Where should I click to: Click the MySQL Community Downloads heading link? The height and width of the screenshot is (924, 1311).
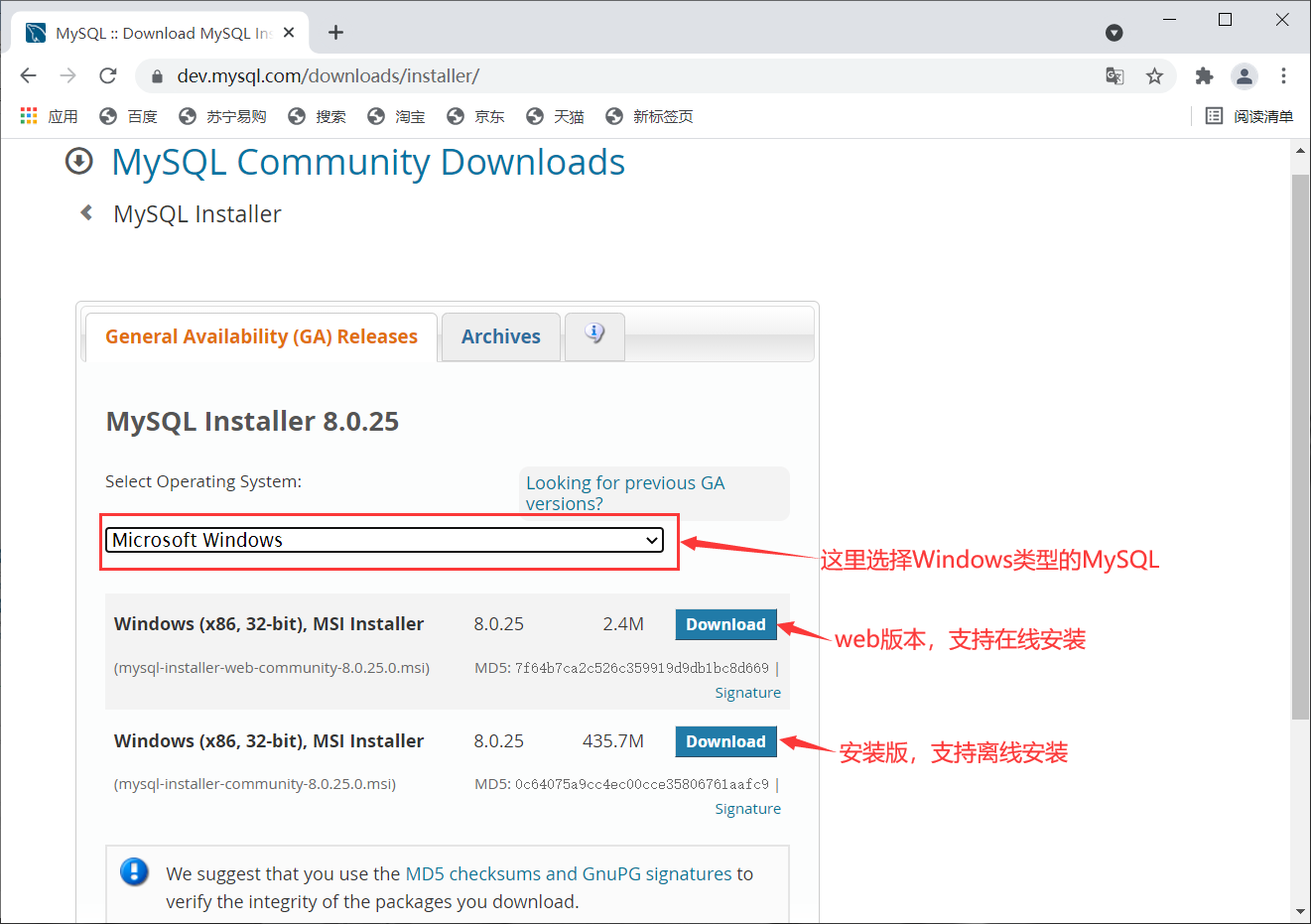(368, 162)
